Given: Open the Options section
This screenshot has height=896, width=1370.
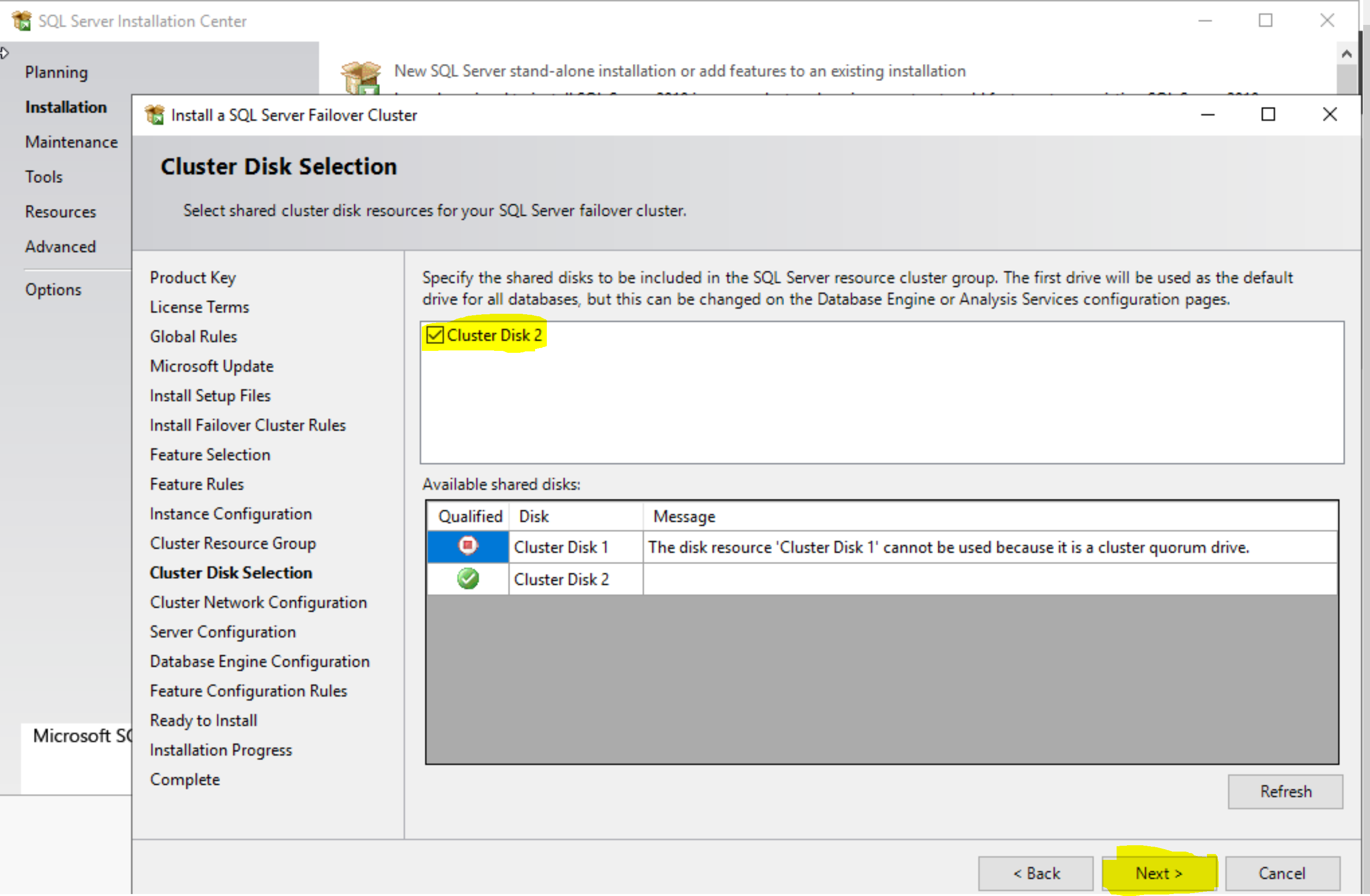Looking at the screenshot, I should tap(53, 289).
